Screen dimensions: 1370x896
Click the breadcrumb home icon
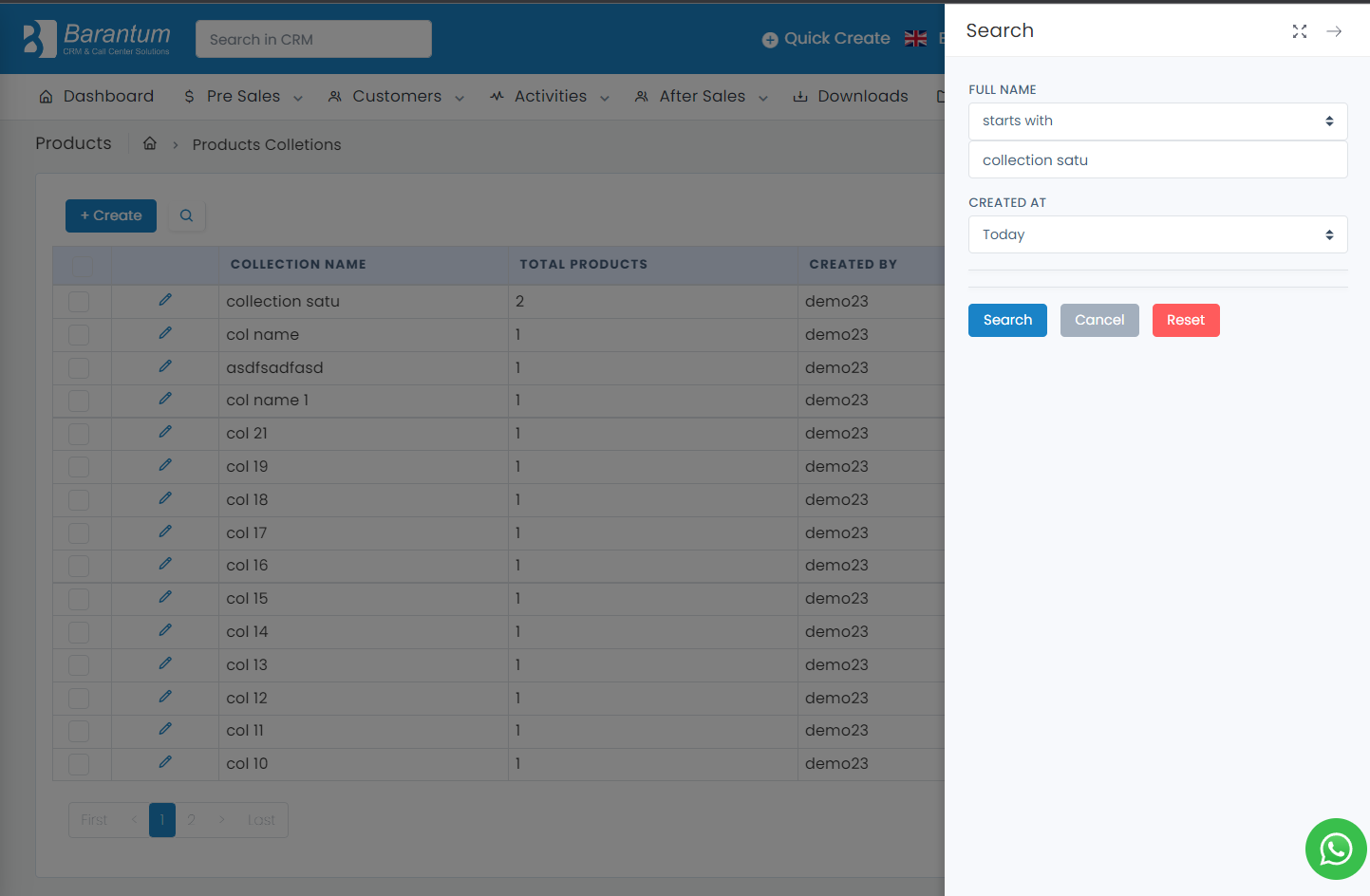pyautogui.click(x=150, y=143)
